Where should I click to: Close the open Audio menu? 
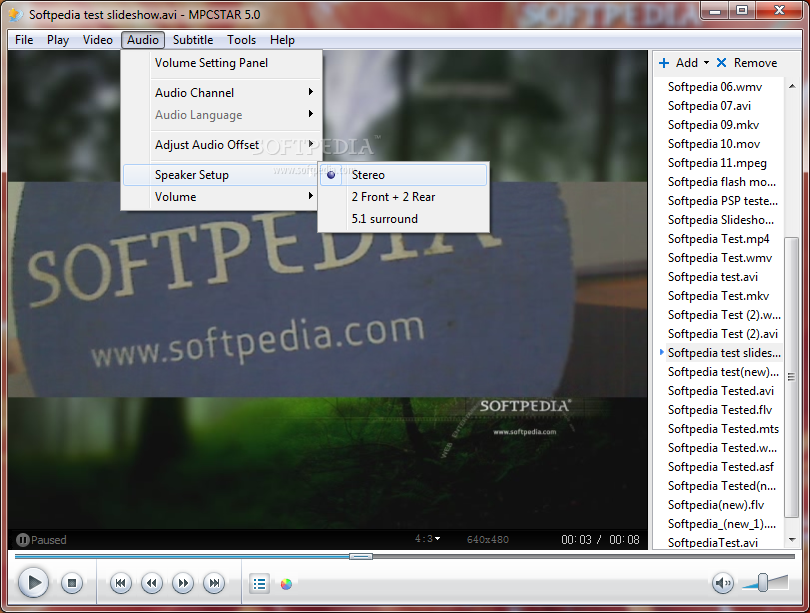pyautogui.click(x=143, y=40)
